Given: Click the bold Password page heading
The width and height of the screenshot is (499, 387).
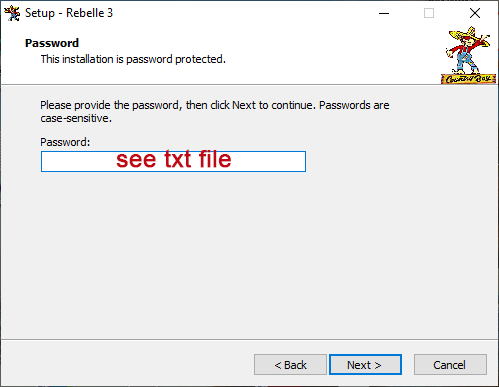Looking at the screenshot, I should tap(52, 43).
